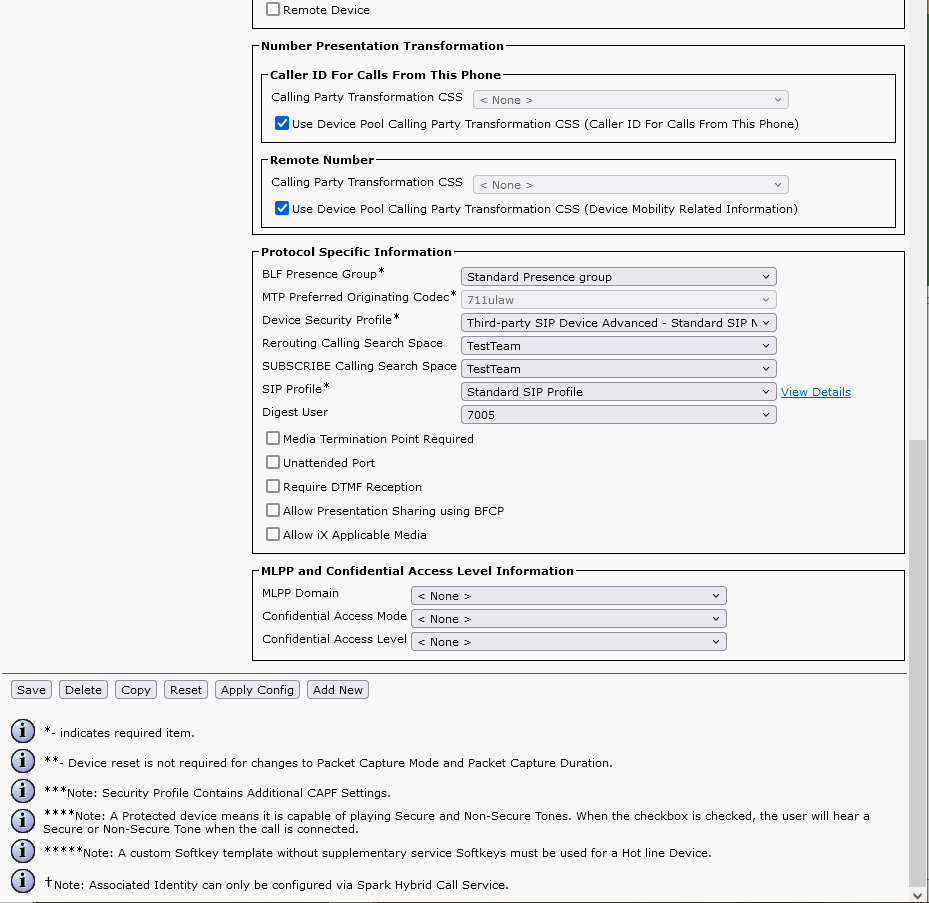This screenshot has width=929, height=903.
Task: Tick the Remote Device checkbox
Action: click(x=273, y=9)
